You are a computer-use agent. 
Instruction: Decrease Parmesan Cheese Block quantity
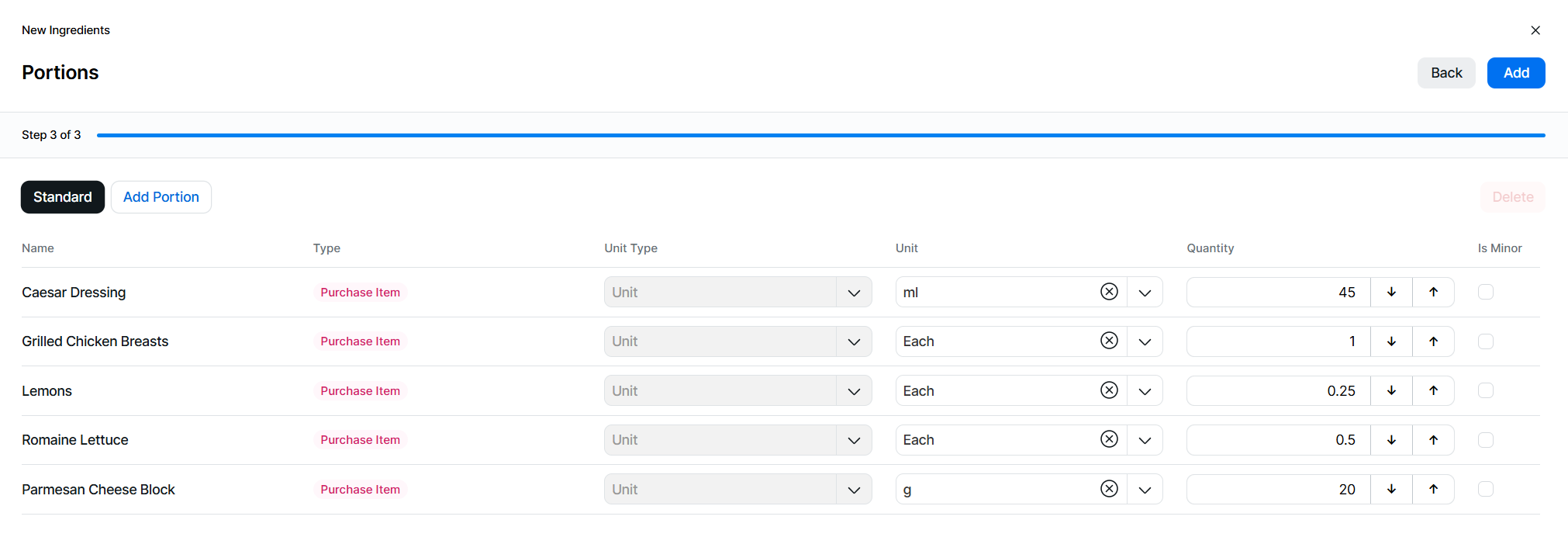coord(1391,489)
